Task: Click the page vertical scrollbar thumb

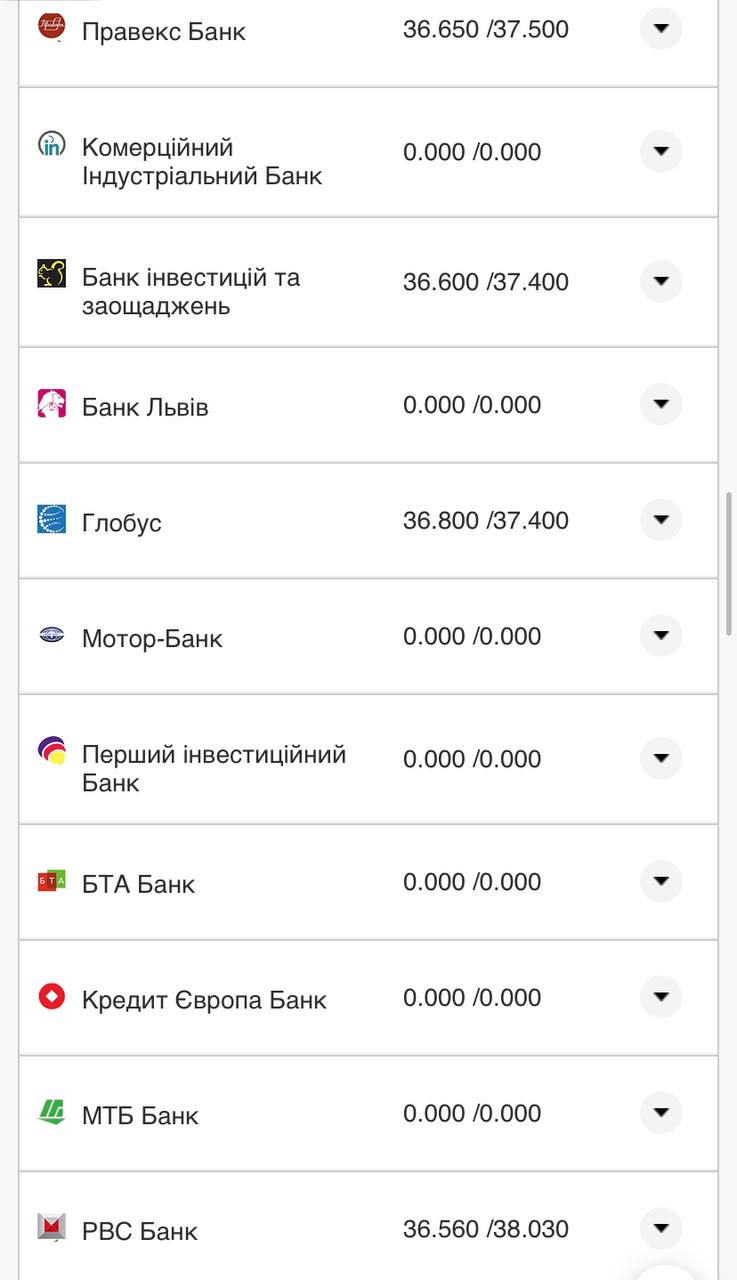Action: click(x=730, y=563)
